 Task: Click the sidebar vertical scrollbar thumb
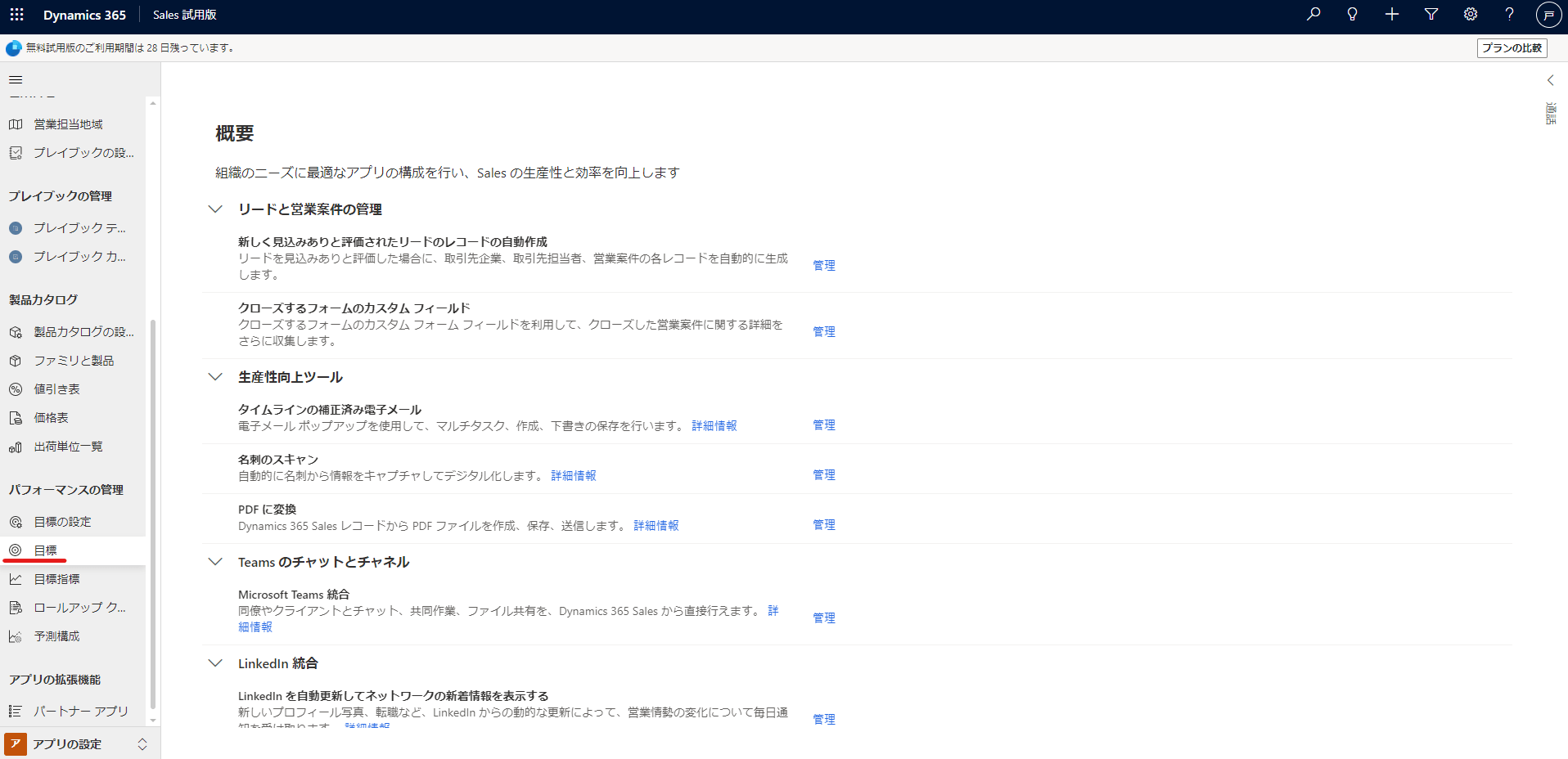152,514
